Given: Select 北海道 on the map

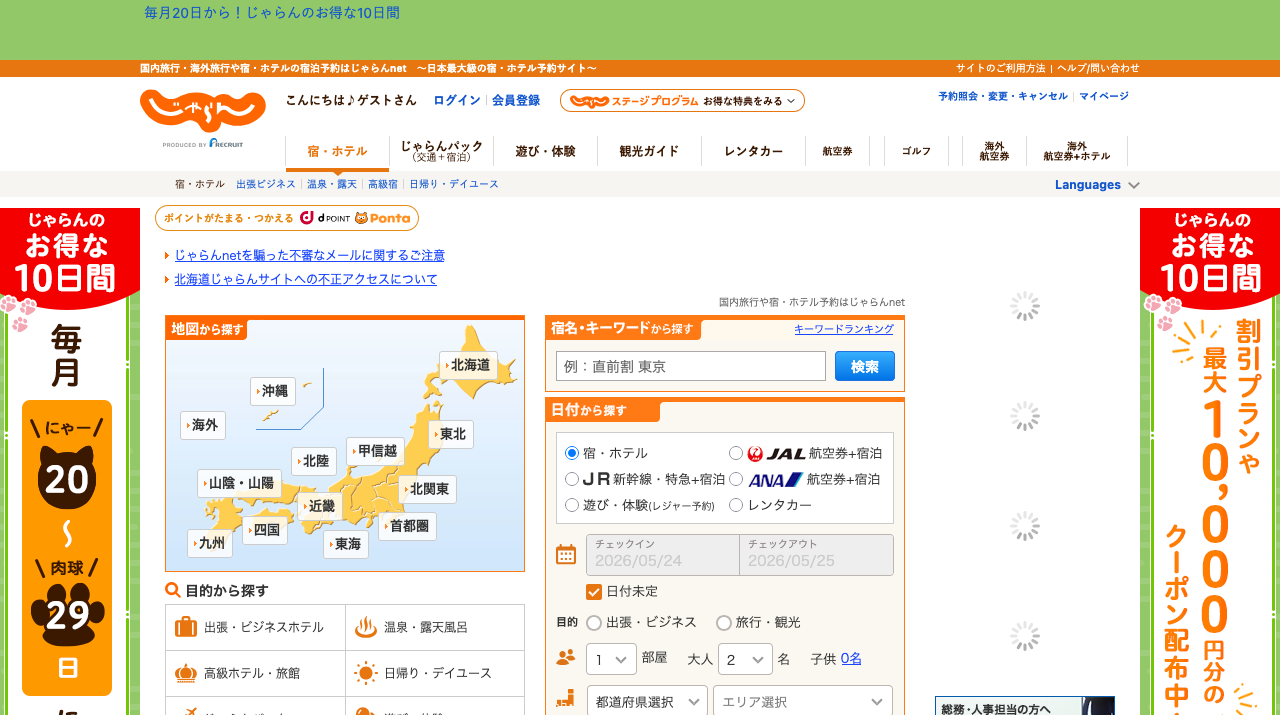Looking at the screenshot, I should tap(468, 365).
